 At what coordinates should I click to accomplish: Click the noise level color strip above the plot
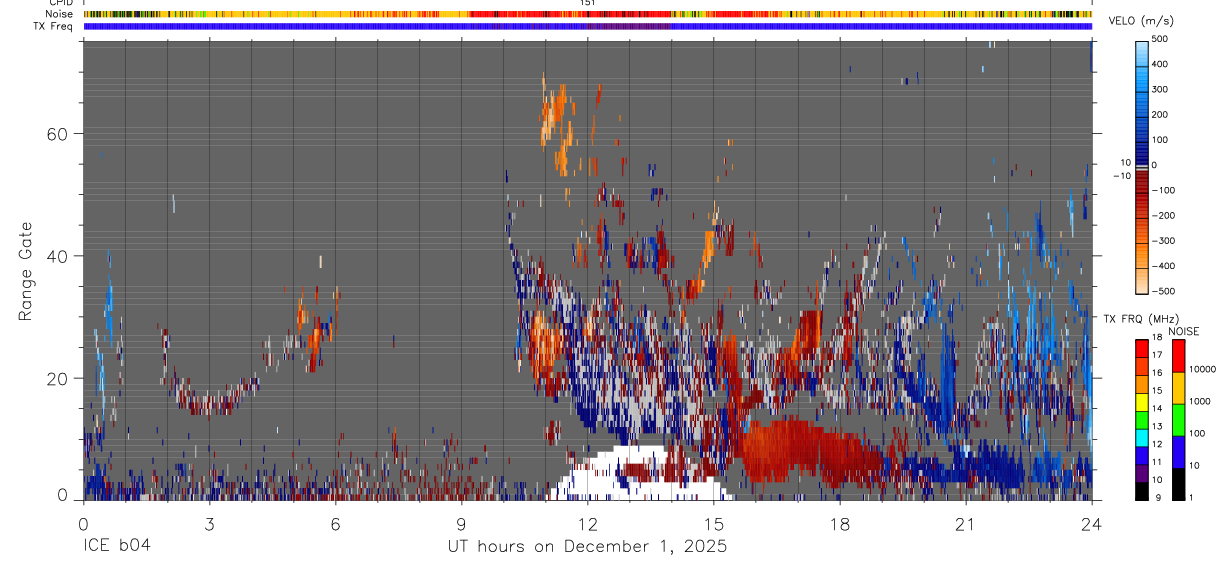[587, 14]
